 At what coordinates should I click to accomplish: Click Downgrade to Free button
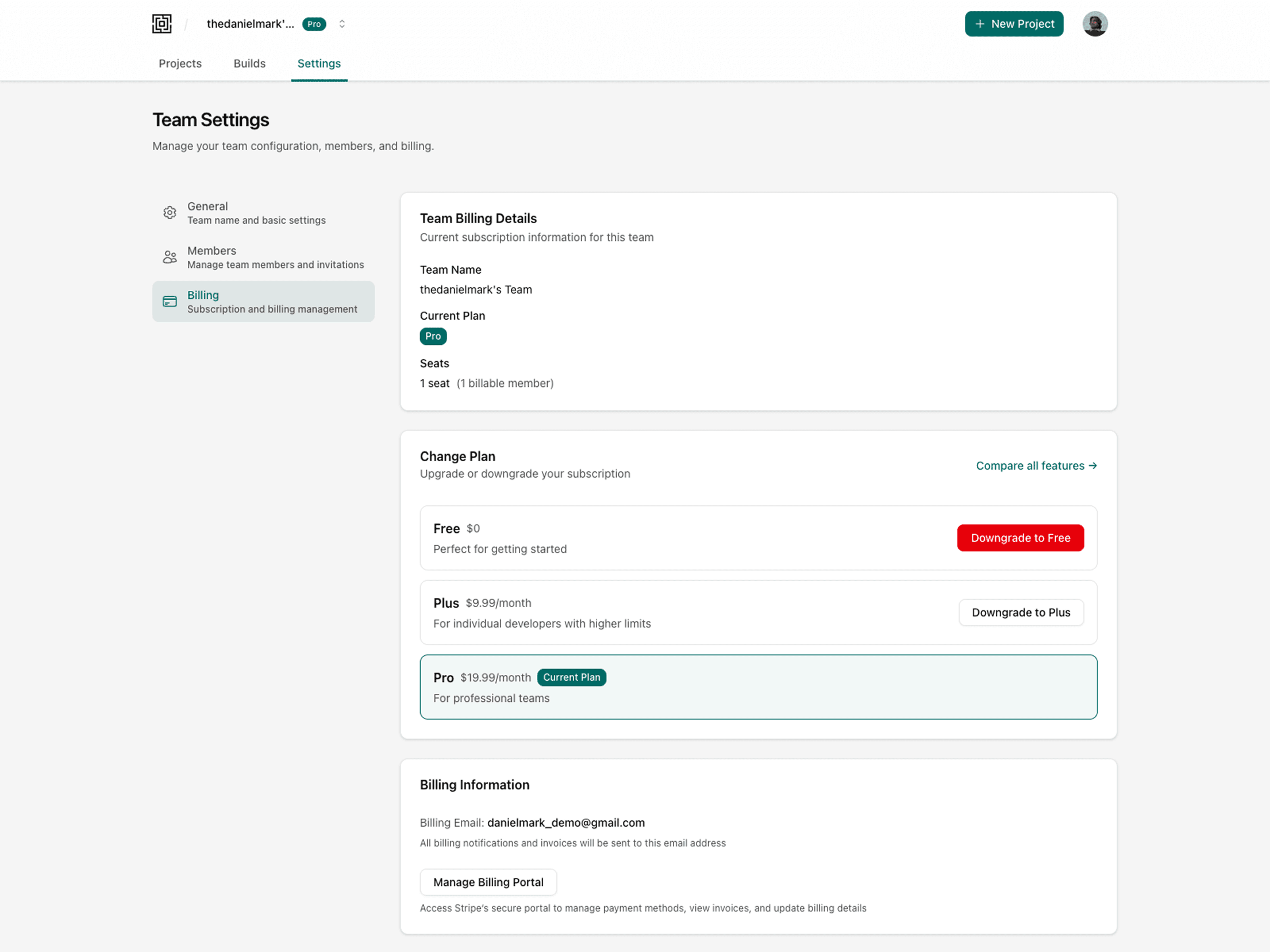1020,538
